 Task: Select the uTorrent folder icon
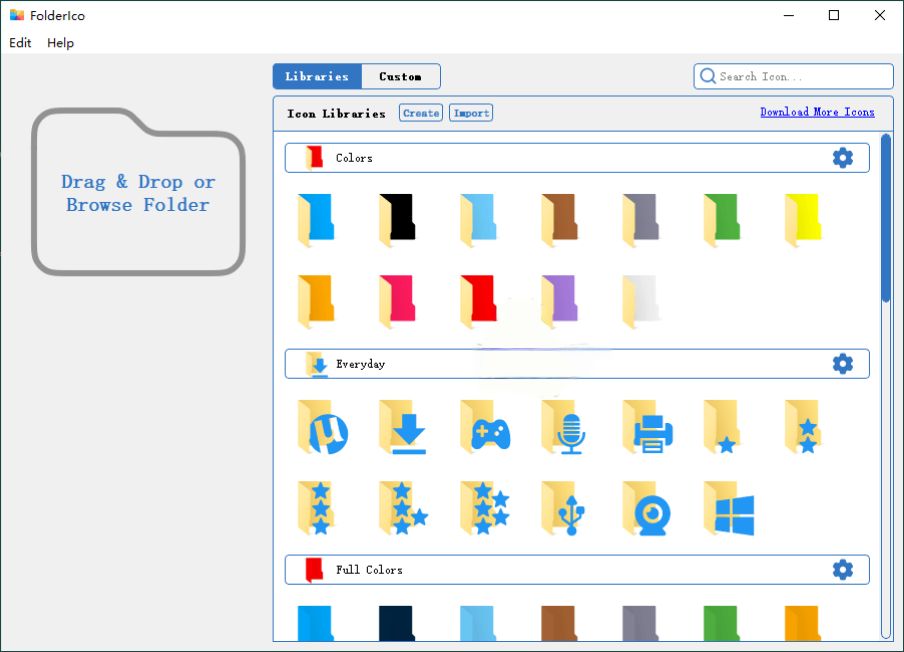pos(322,427)
